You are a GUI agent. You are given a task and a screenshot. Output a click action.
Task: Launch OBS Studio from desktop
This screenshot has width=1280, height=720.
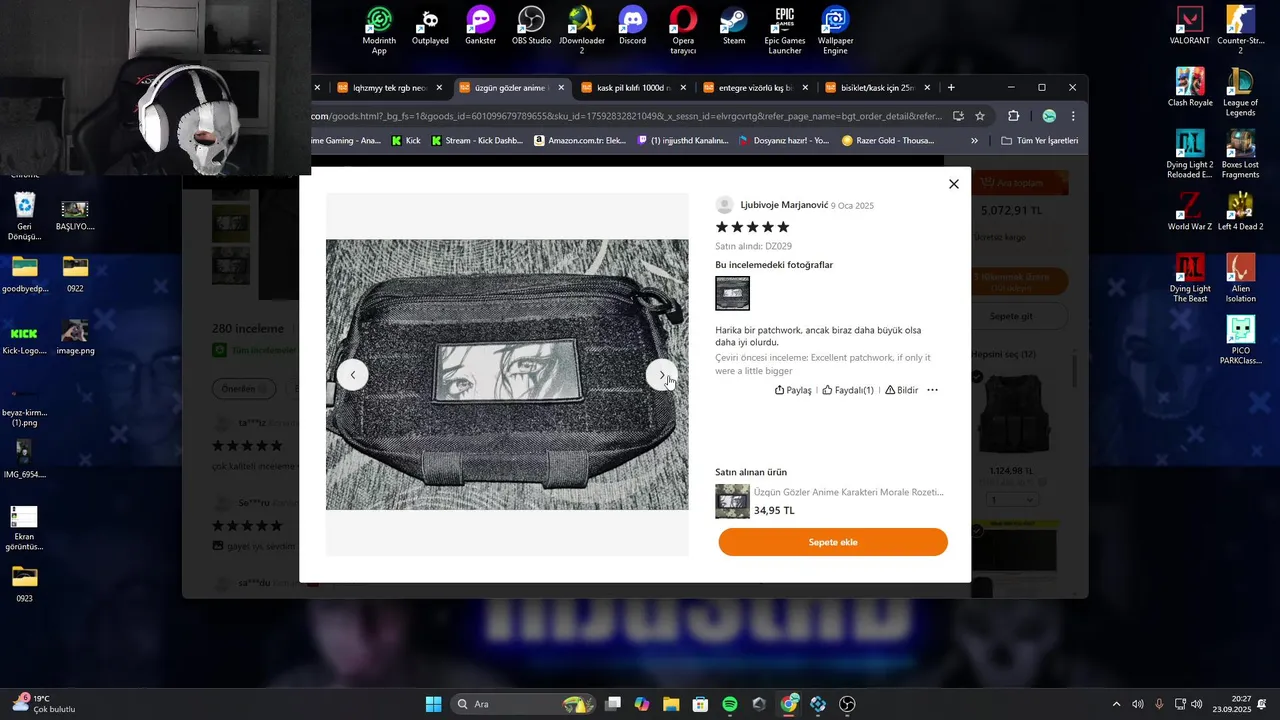531,26
